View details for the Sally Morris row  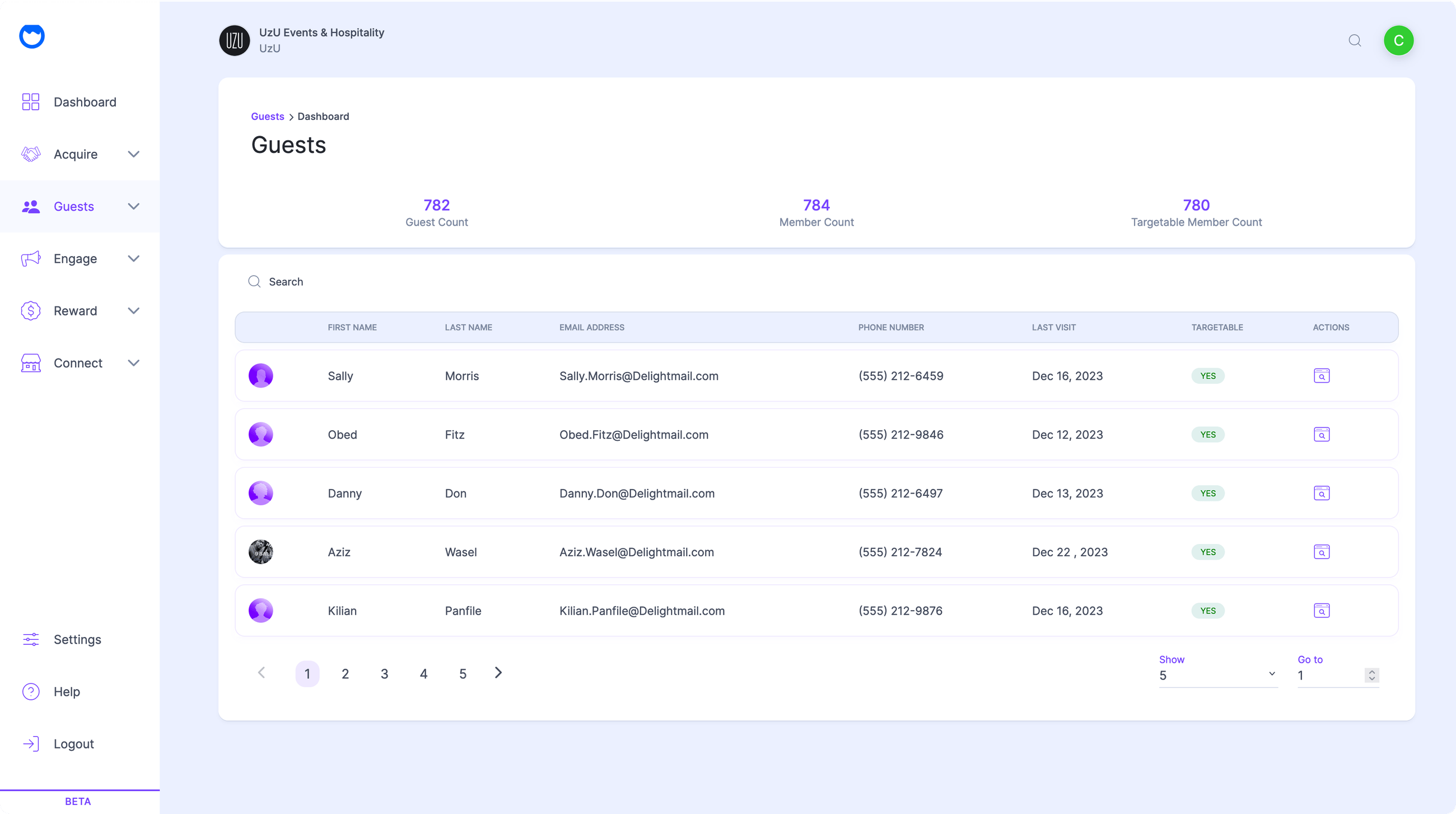[x=1321, y=376]
